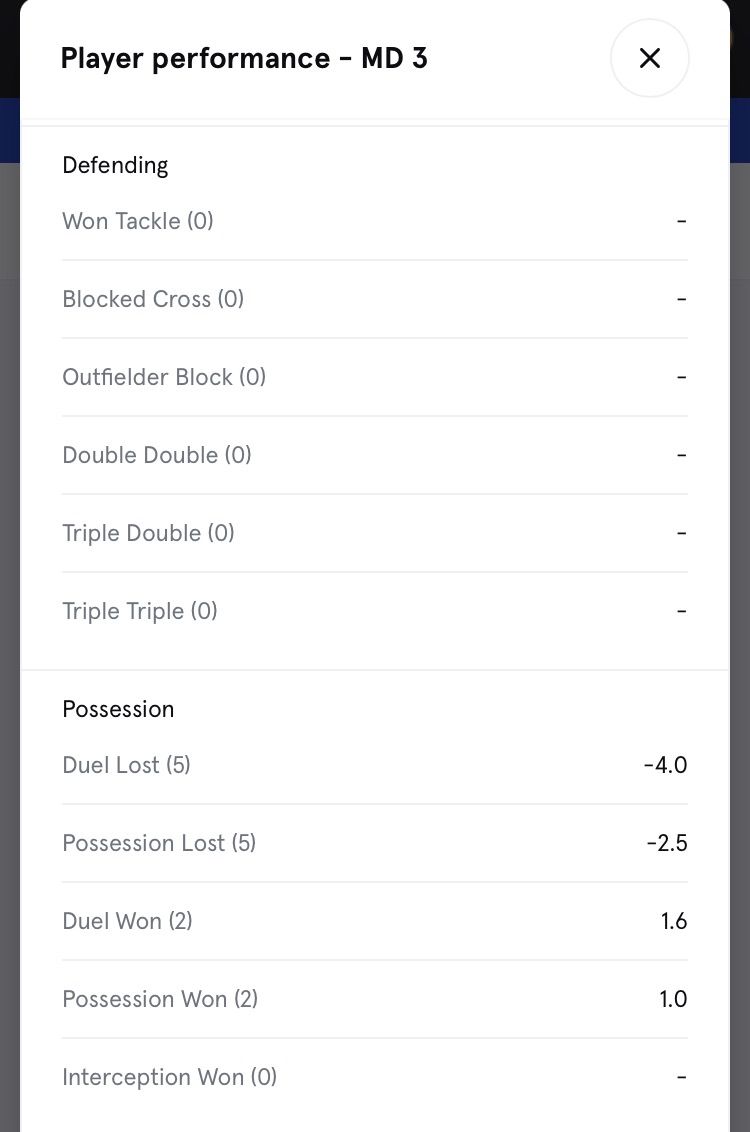This screenshot has height=1132, width=750.
Task: Click the 1.6 Duel Won score
Action: click(674, 921)
